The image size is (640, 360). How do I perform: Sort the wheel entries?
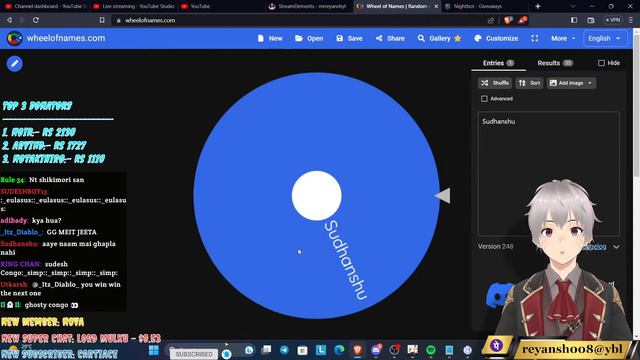click(x=529, y=83)
